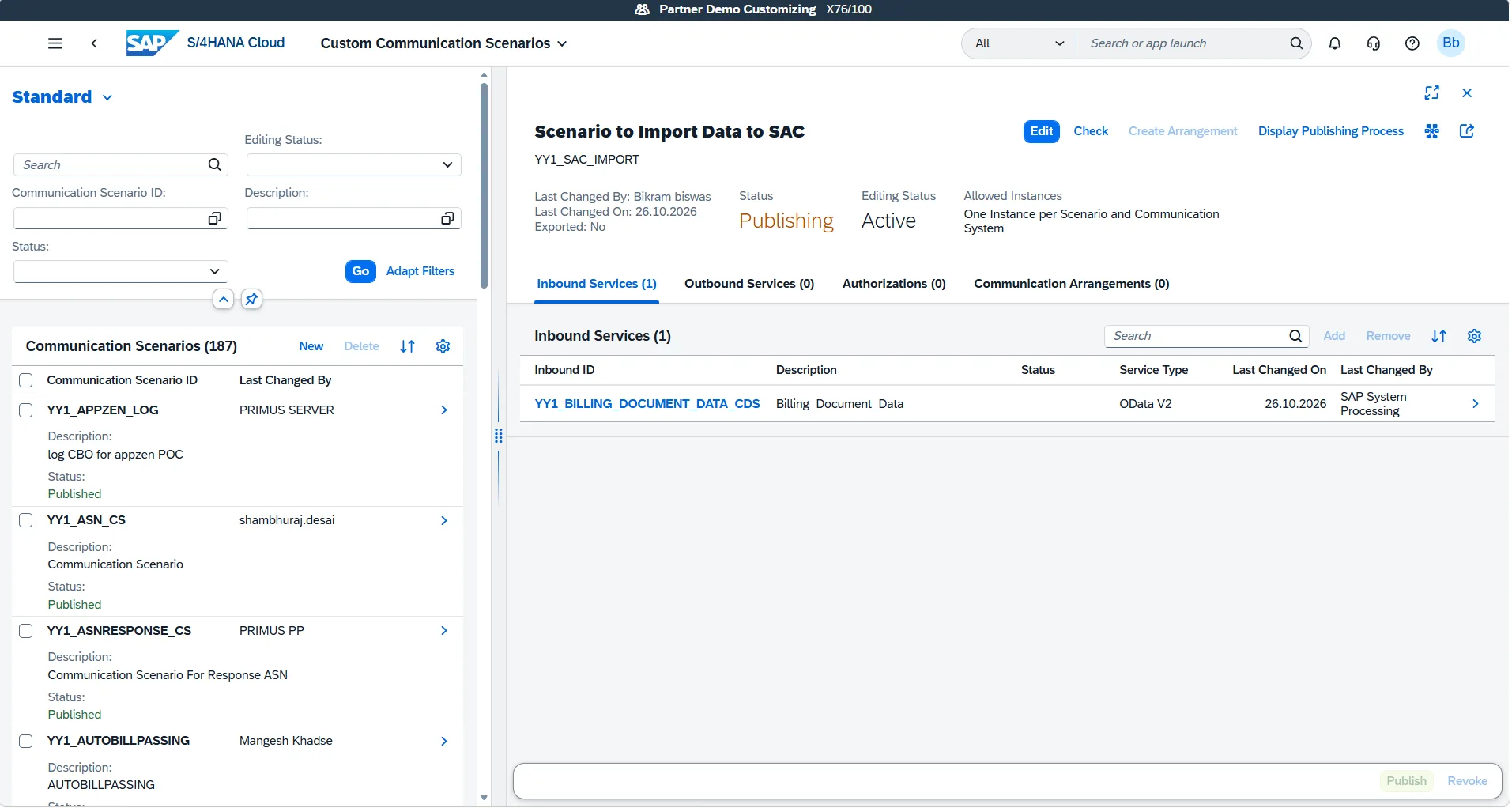Open value help for Description filter
This screenshot has height=808, width=1512.
[447, 218]
